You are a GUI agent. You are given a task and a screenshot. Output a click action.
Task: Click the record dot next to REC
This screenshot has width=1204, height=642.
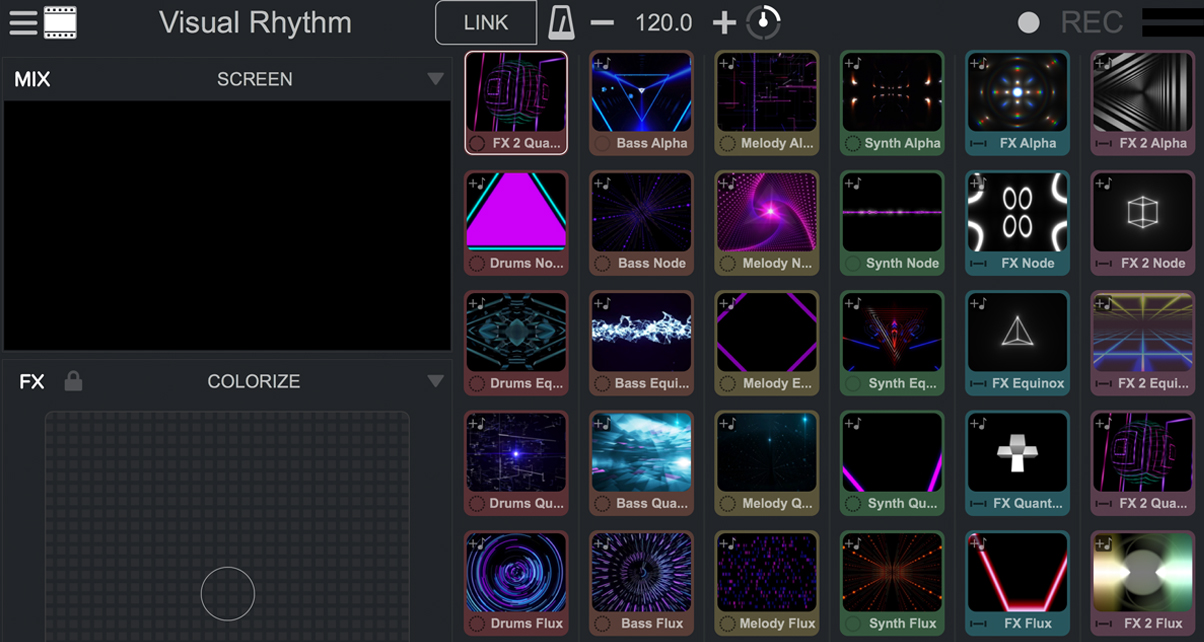(1028, 21)
